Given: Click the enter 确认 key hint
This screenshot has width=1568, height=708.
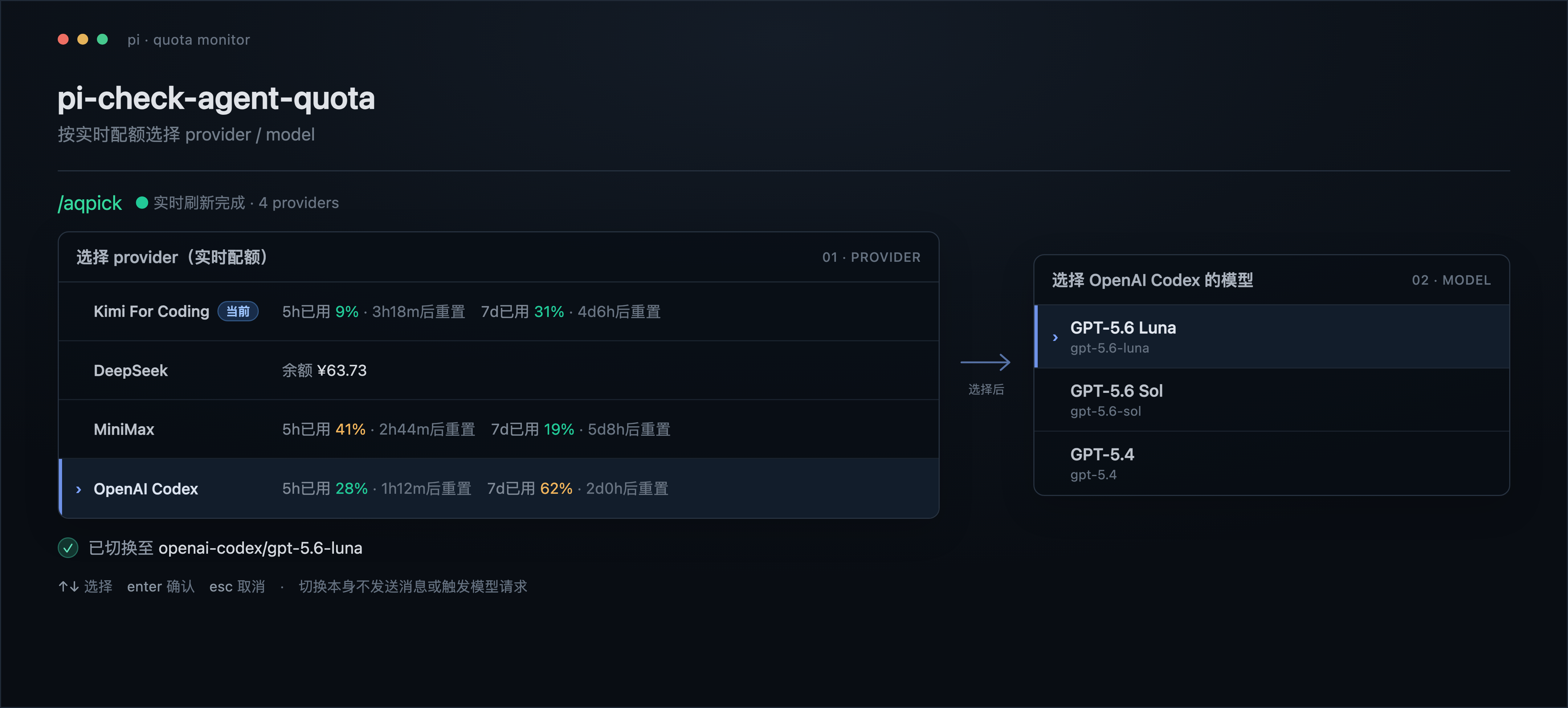Looking at the screenshot, I should [161, 586].
